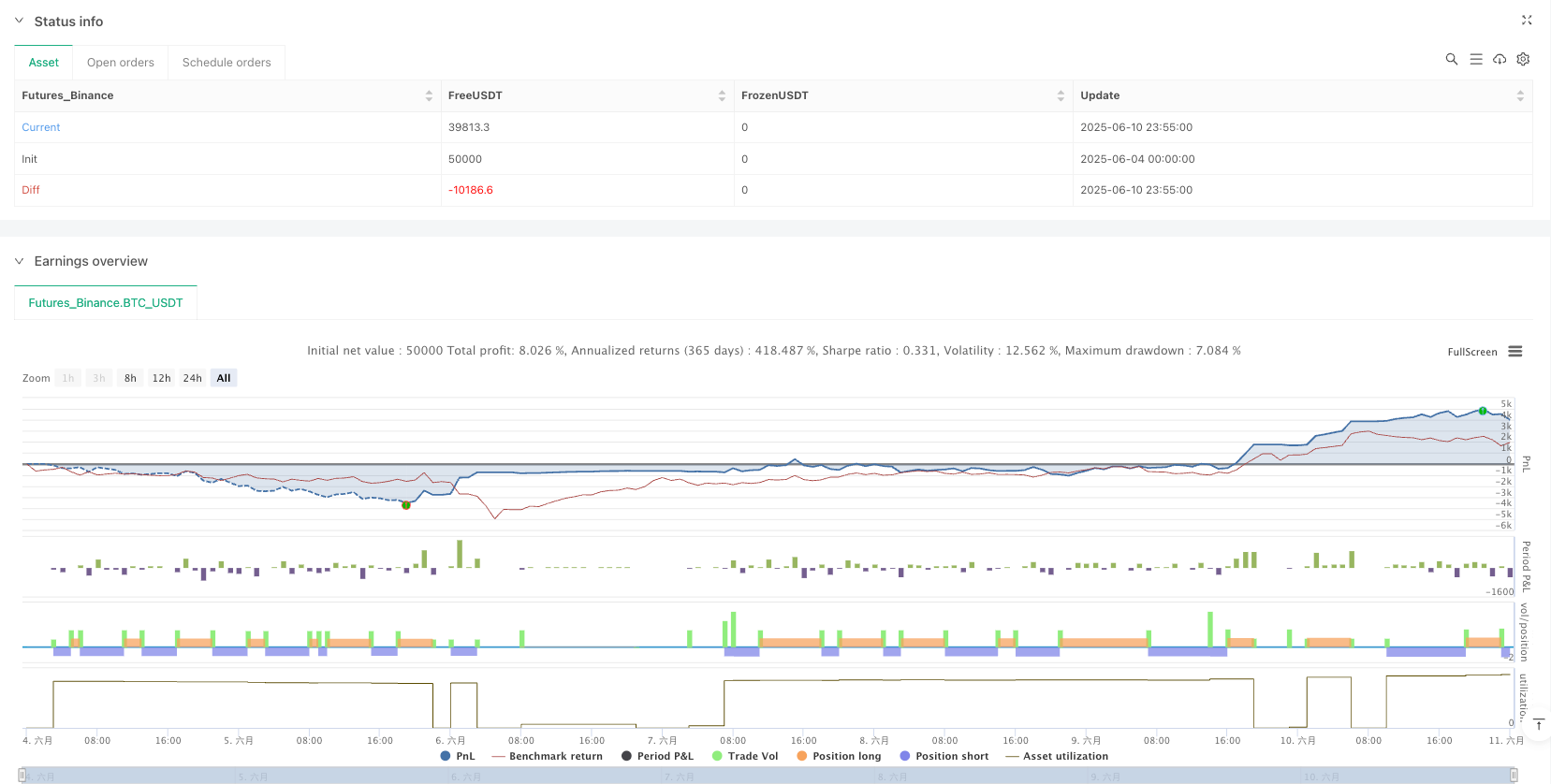Sort by the Futures_Binance column arrows
The image size is (1551, 784).
tap(429, 95)
